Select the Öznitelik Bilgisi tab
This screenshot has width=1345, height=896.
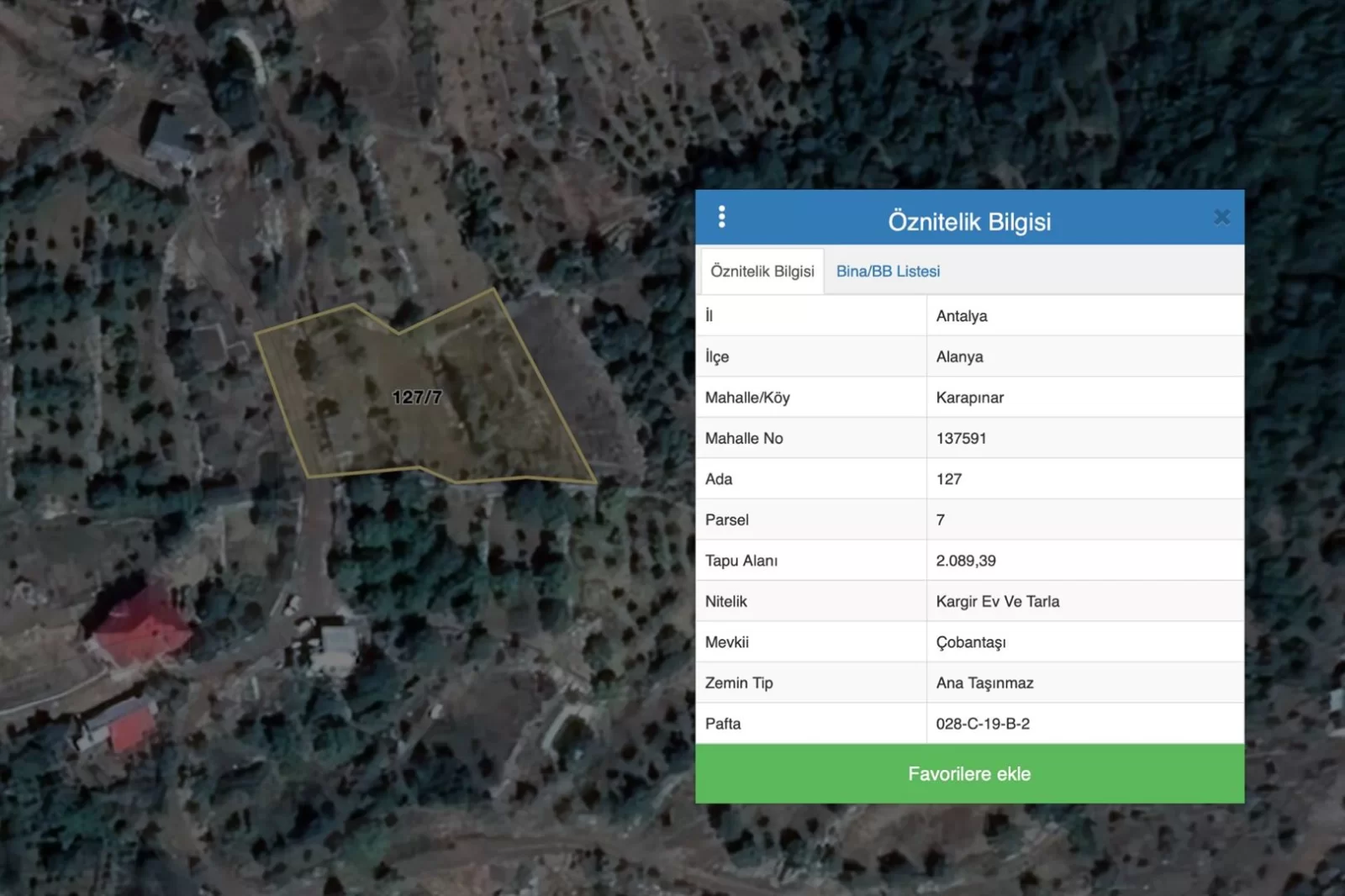click(762, 271)
